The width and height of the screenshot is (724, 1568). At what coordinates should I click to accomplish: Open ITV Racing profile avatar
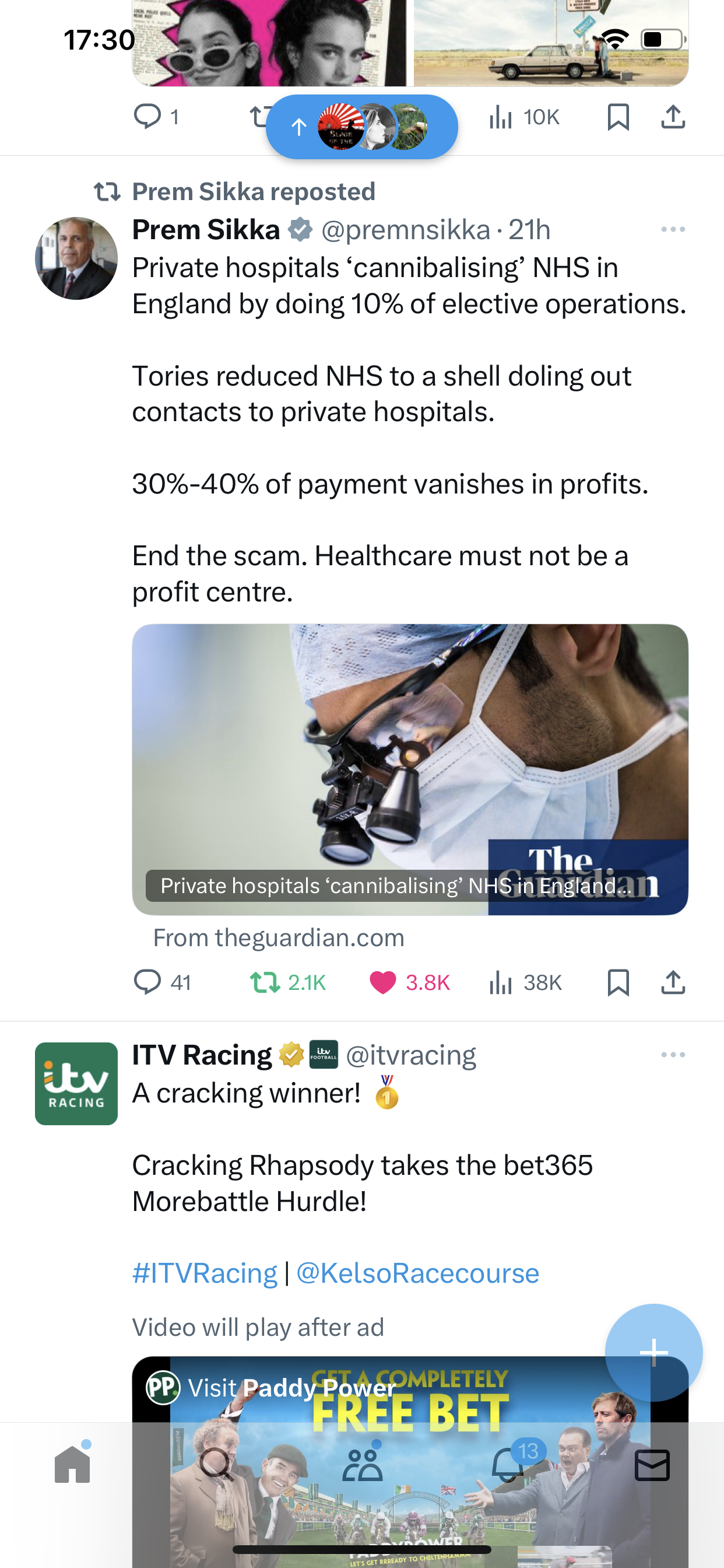(76, 1083)
